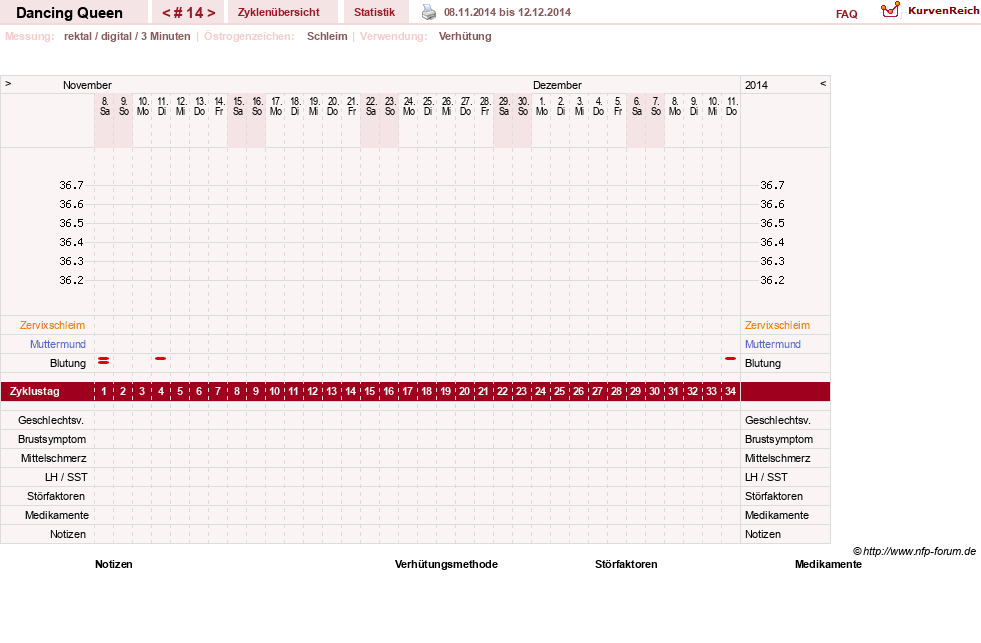Click the left Muttermund label
The width and height of the screenshot is (981, 643).
click(58, 344)
